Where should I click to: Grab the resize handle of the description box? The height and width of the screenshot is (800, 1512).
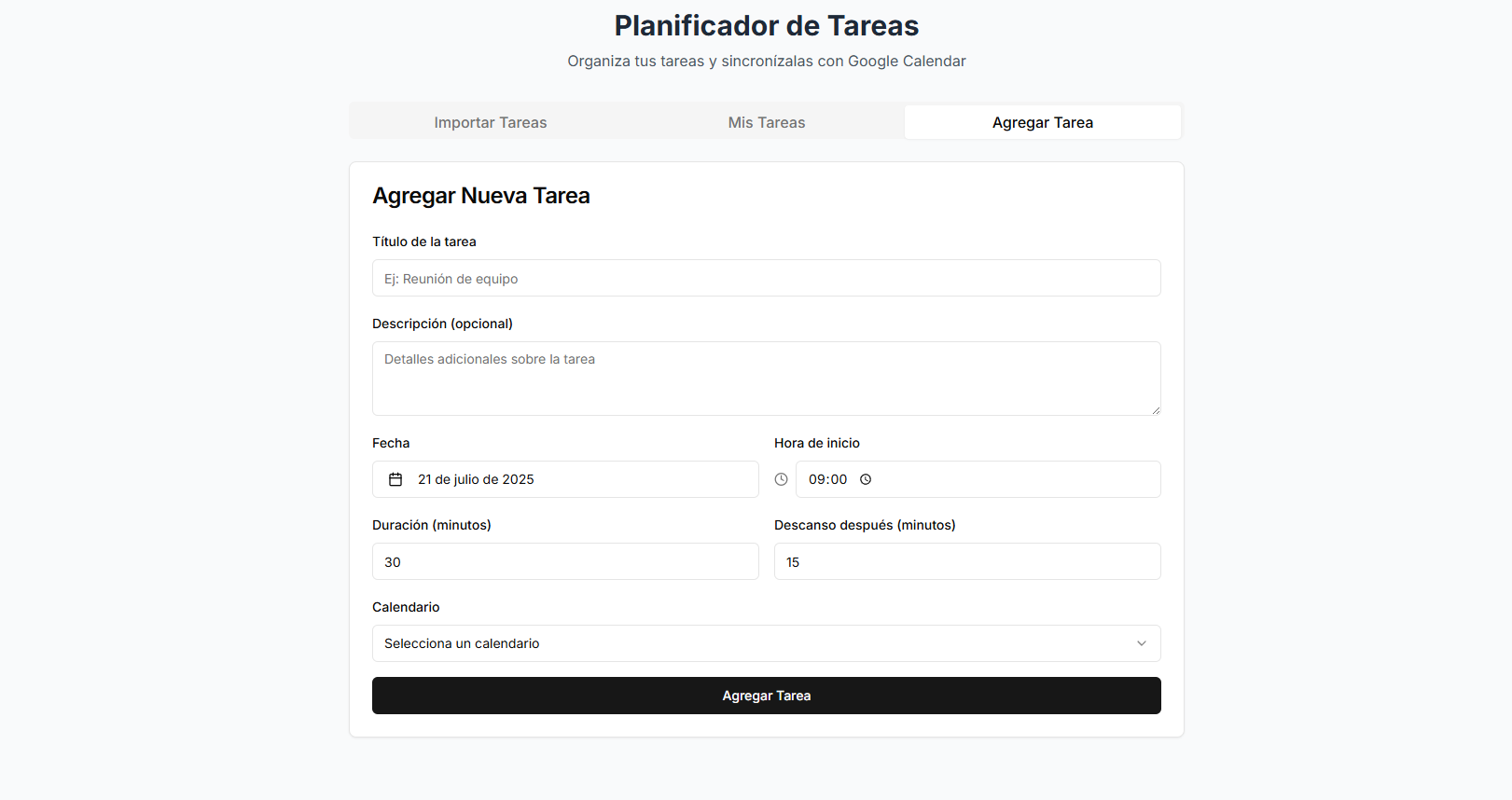1156,410
